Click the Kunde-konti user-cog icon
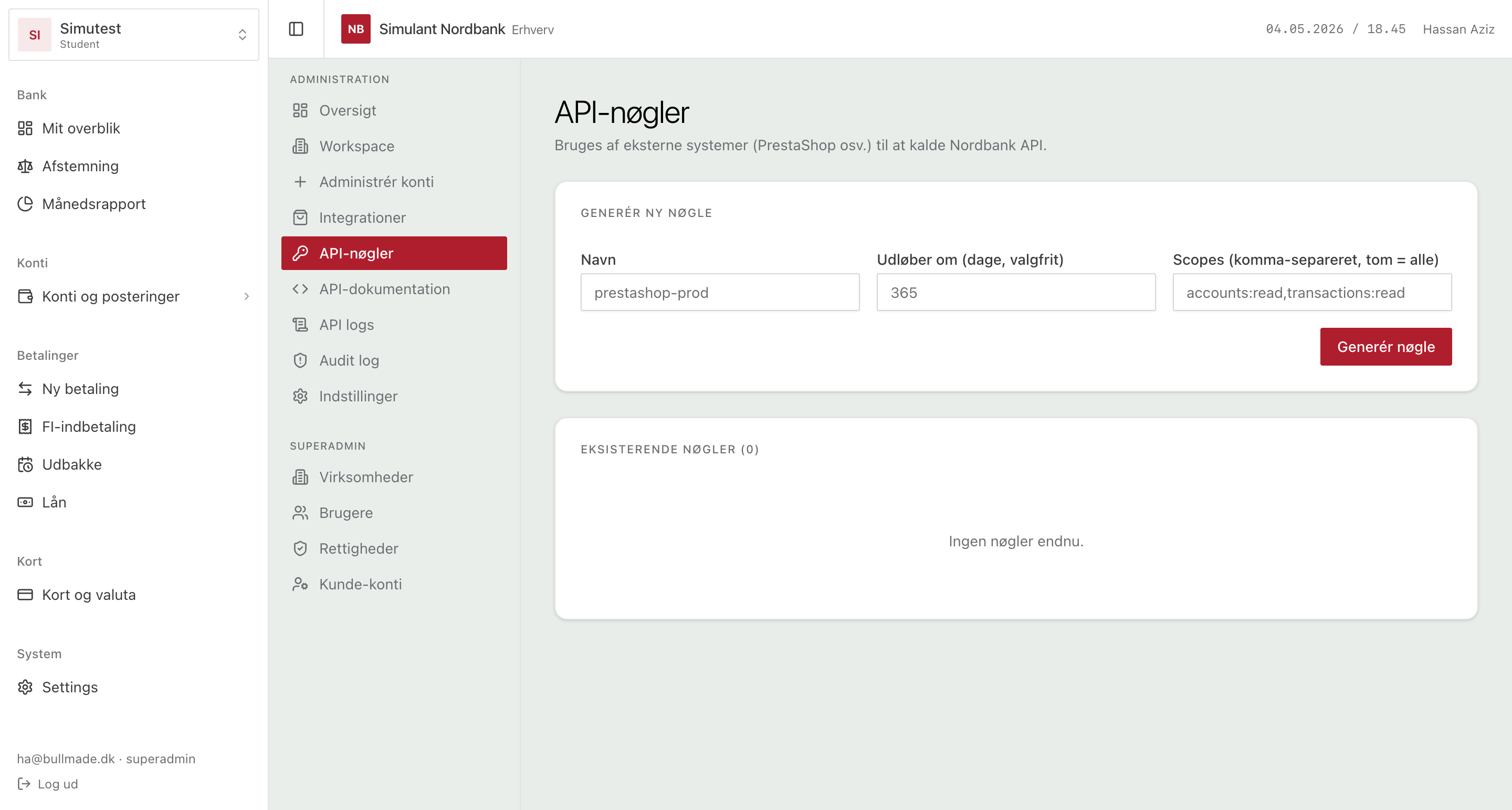Viewport: 1512px width, 810px height. pyautogui.click(x=300, y=585)
